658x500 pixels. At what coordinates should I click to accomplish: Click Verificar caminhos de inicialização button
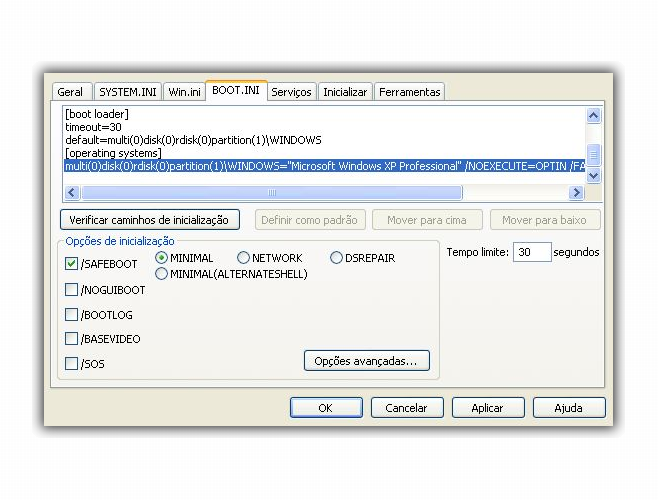coord(149,220)
